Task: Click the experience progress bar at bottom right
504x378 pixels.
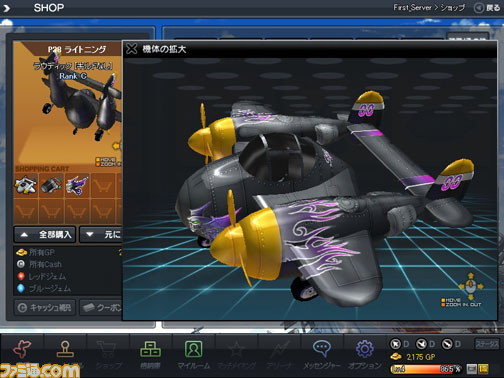Action: pyautogui.click(x=427, y=369)
